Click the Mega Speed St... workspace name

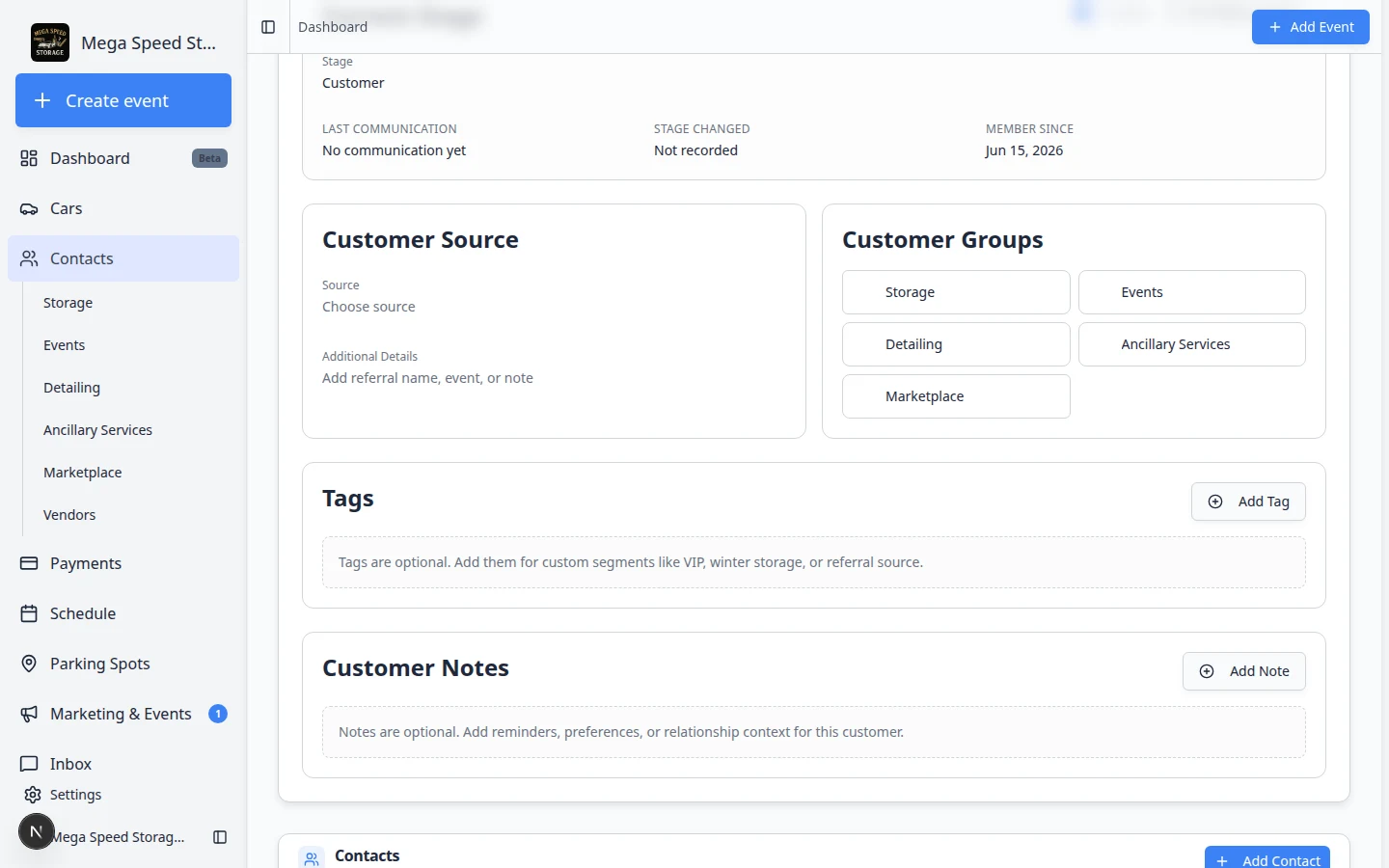(149, 42)
